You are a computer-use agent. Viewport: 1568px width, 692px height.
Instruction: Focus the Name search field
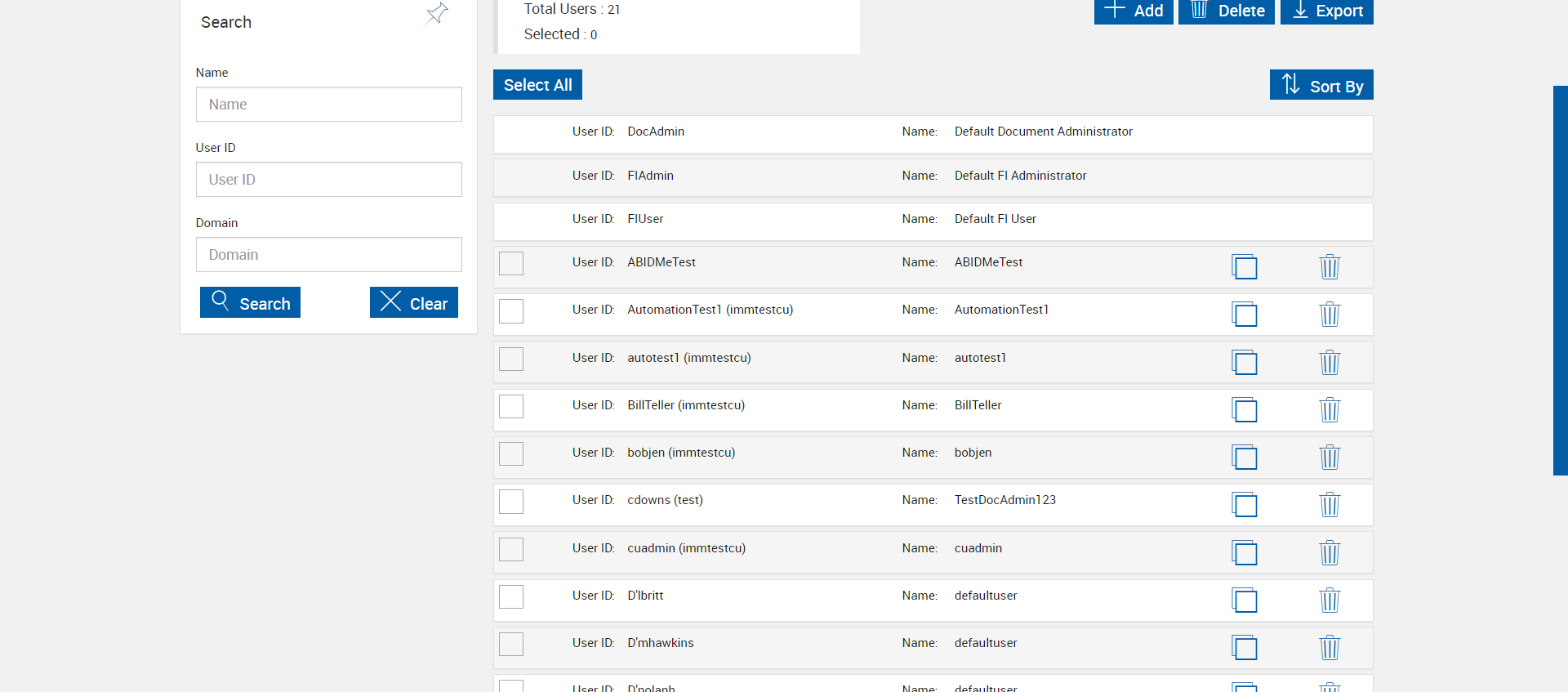pyautogui.click(x=329, y=105)
